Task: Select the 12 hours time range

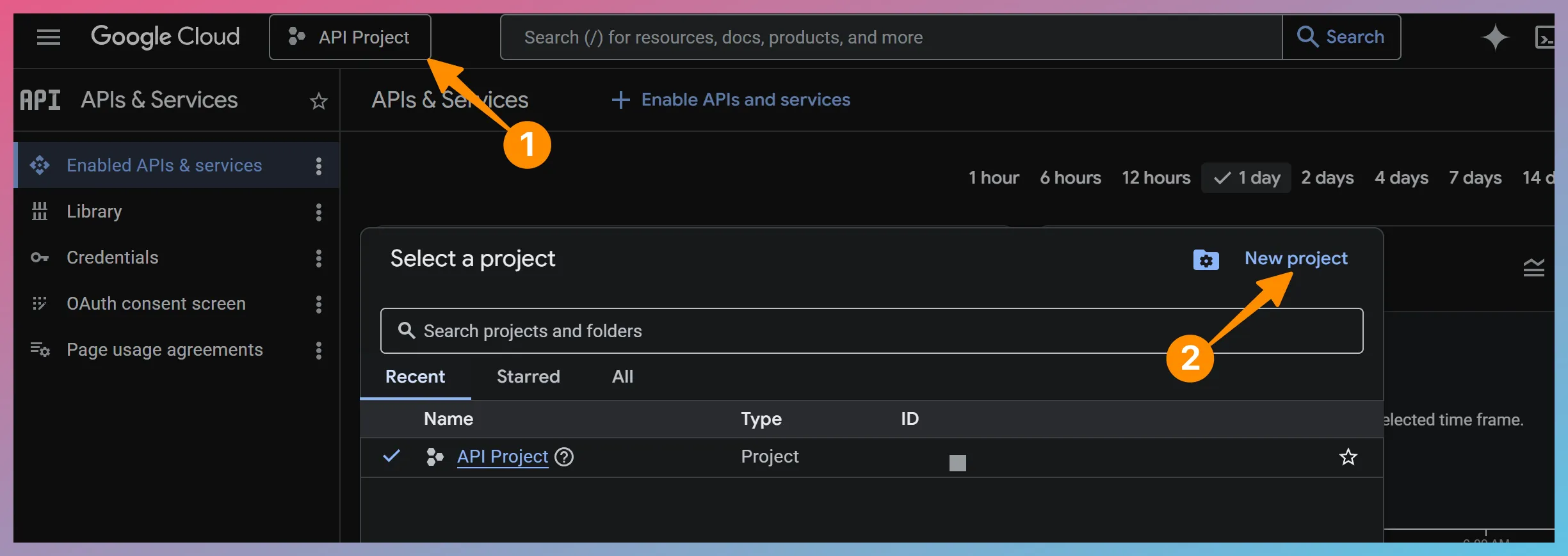Action: tap(1156, 177)
